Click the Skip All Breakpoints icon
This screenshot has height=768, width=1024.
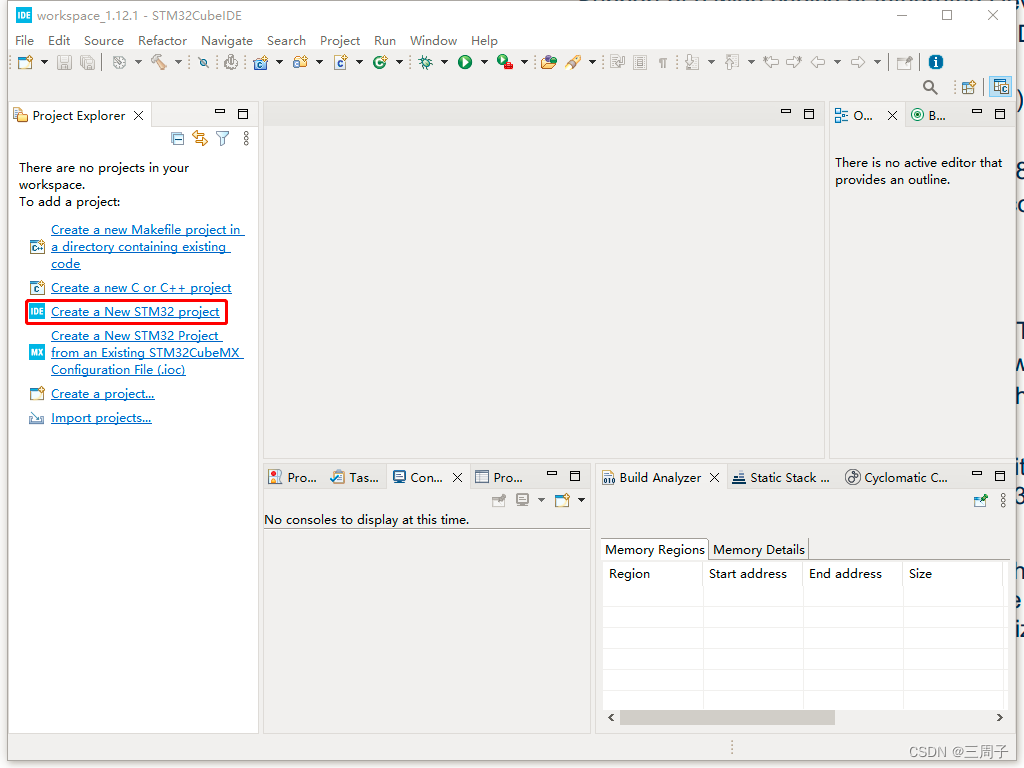click(204, 63)
